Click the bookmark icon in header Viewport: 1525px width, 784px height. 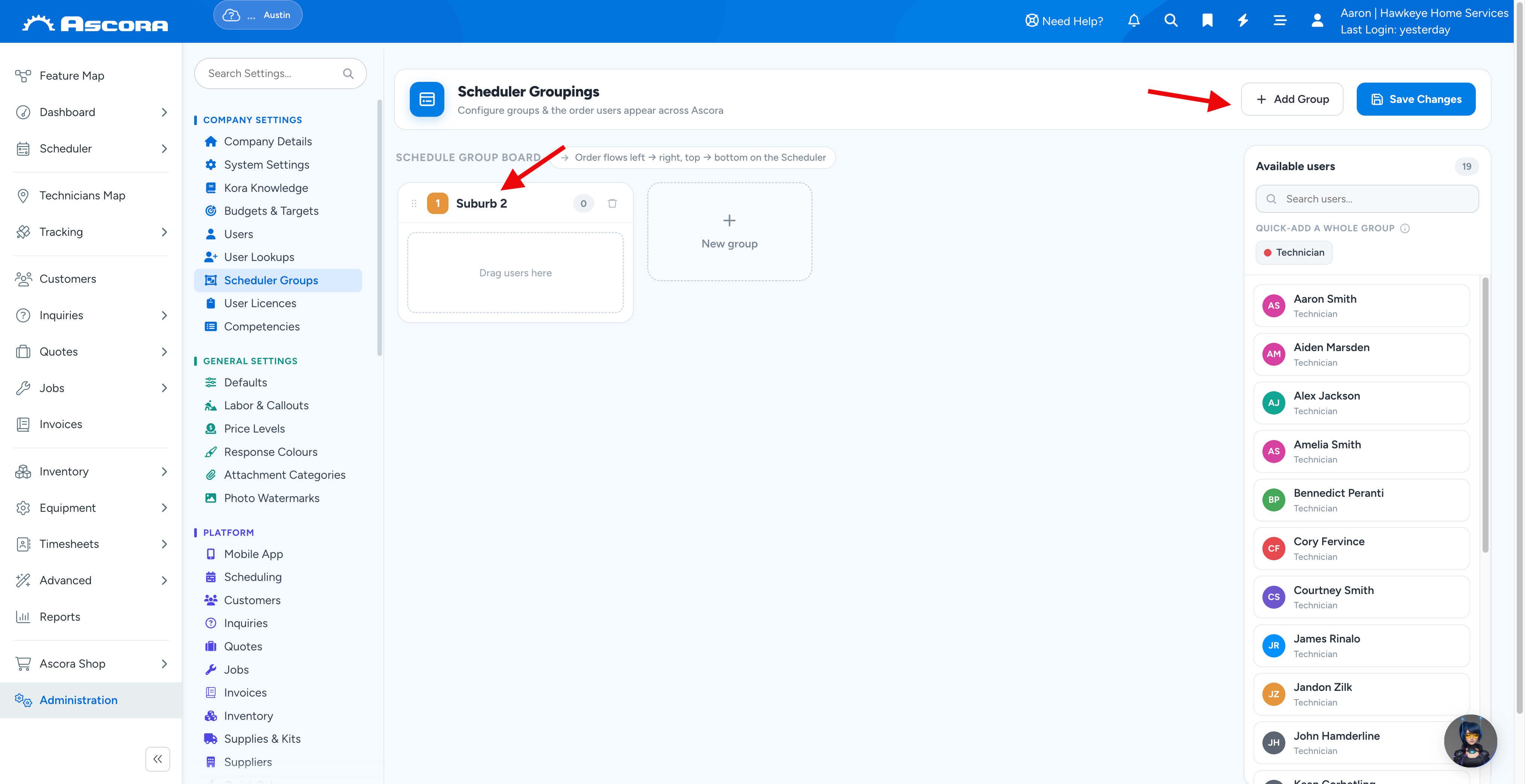1207,21
